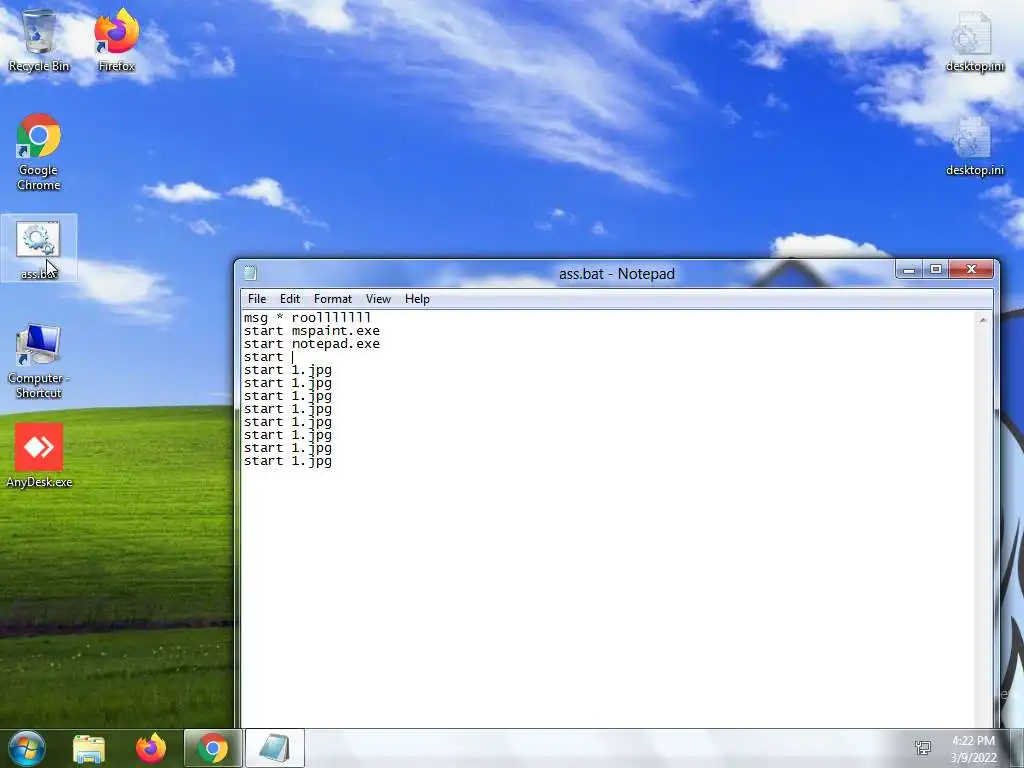Click the Notepad taskbar button
This screenshot has width=1024, height=768.
pos(274,748)
